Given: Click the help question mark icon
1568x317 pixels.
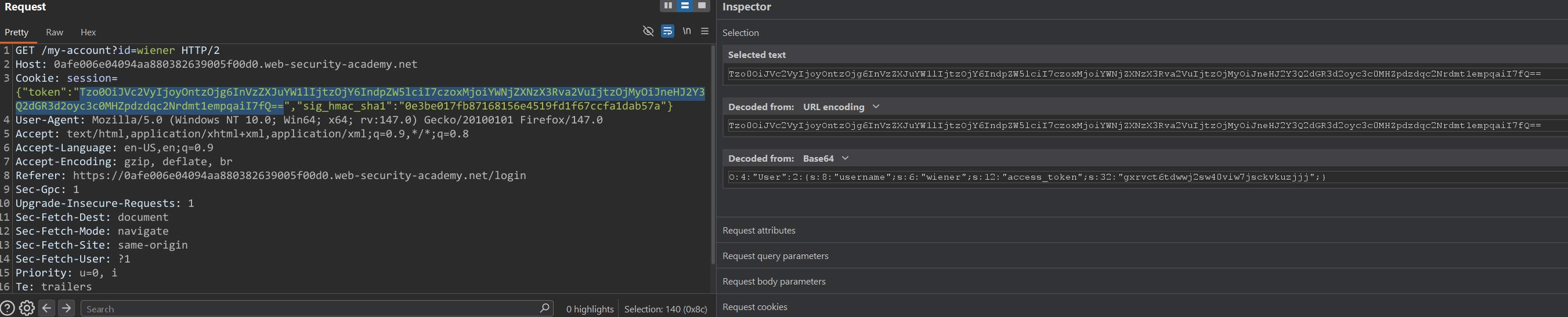Looking at the screenshot, I should (8, 308).
